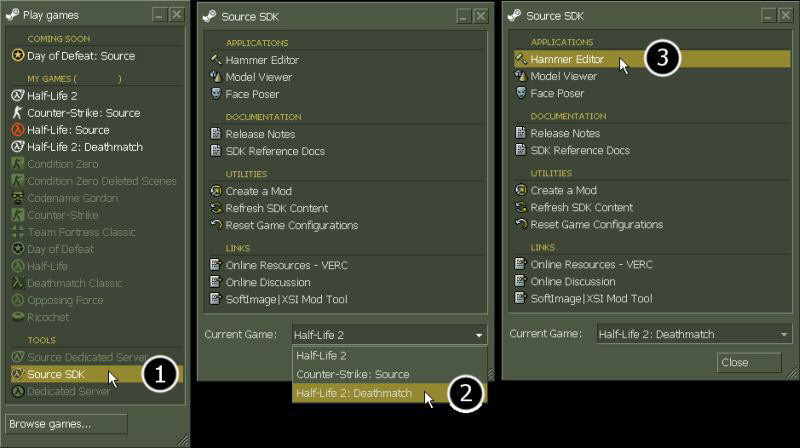Open Release Notes in right Source SDK window
This screenshot has width=800, height=448.
coord(565,133)
